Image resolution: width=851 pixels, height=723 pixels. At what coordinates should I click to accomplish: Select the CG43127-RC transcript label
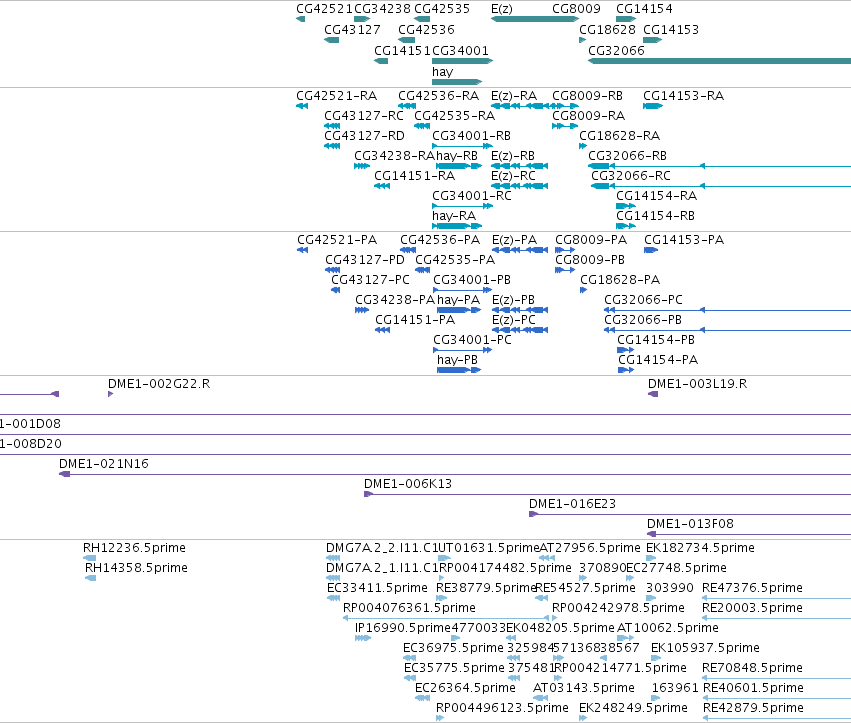[x=364, y=116]
